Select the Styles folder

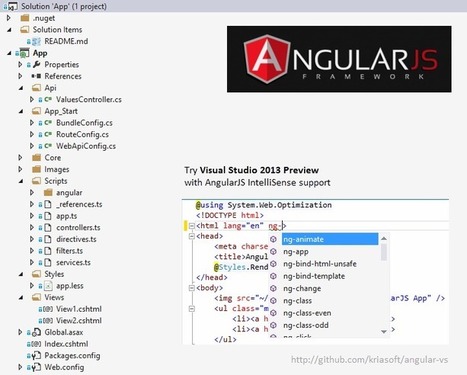click(54, 274)
